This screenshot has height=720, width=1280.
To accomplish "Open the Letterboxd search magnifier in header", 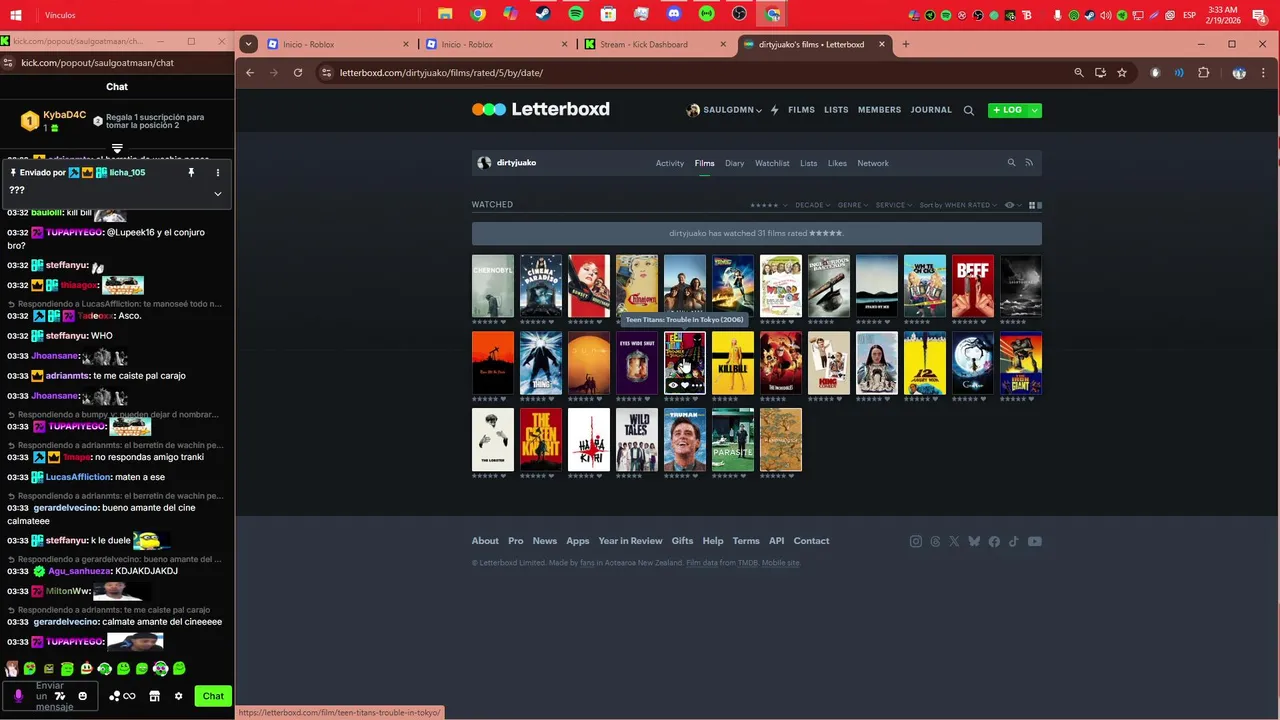I will [968, 111].
